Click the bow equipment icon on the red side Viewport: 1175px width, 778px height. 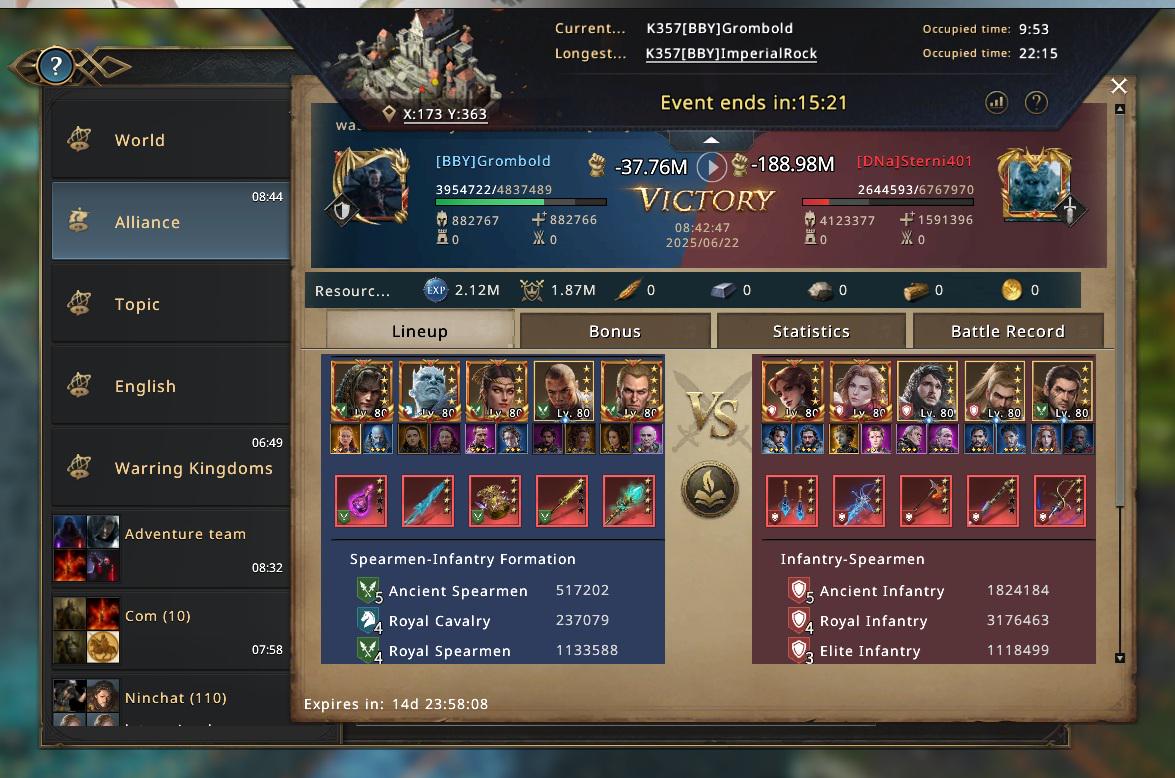(1060, 501)
